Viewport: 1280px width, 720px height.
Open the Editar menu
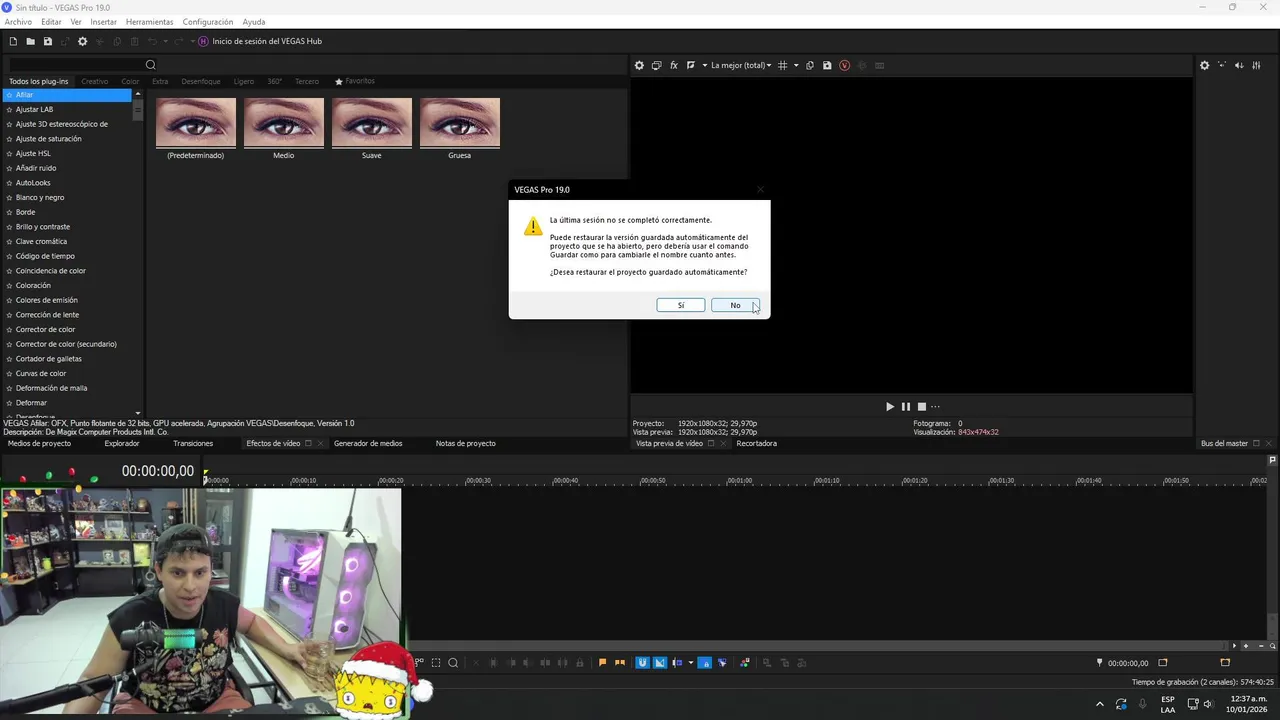pos(51,22)
